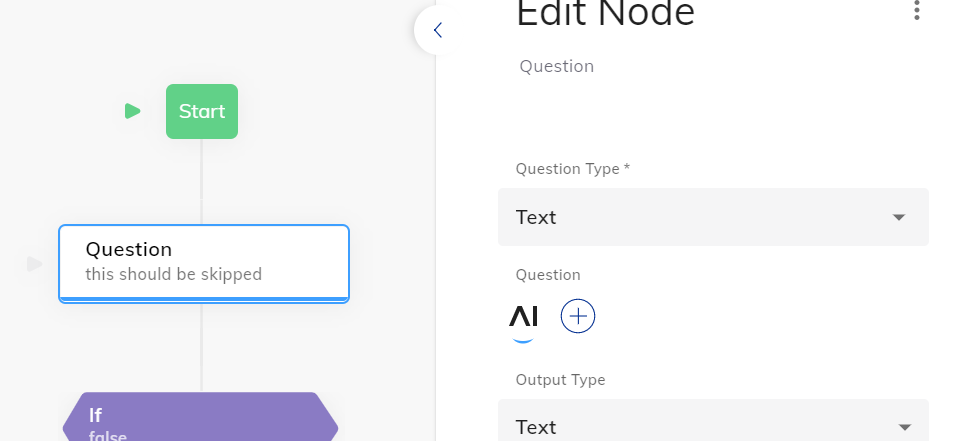Click the Output Type dropdown arrow

point(905,428)
